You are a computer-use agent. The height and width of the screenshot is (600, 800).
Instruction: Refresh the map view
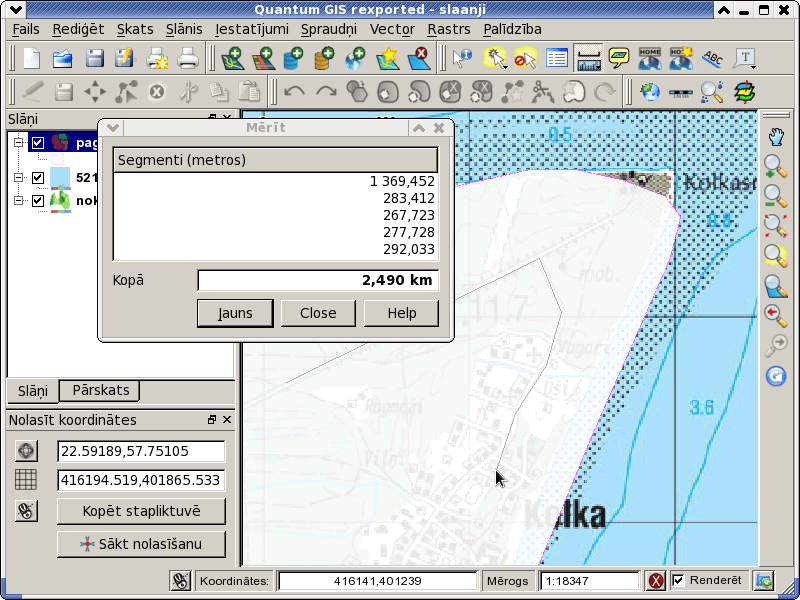coord(776,377)
